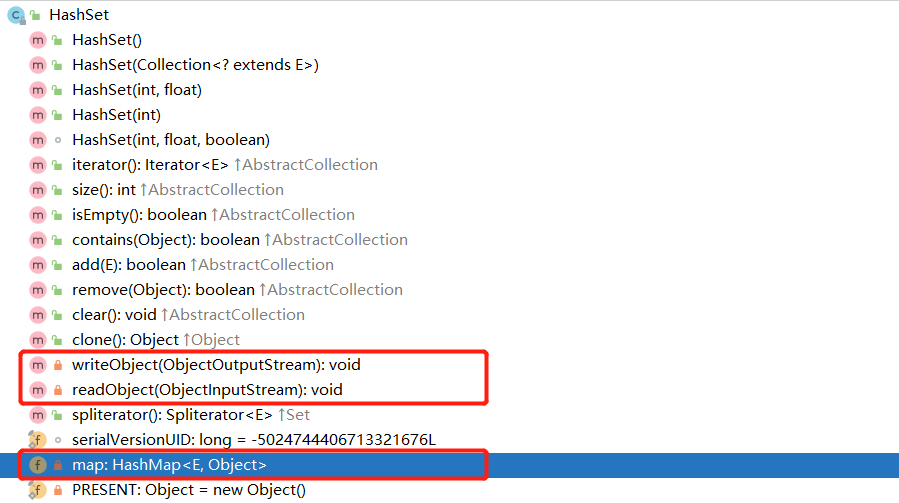Select the HashSet root class node

[79, 15]
